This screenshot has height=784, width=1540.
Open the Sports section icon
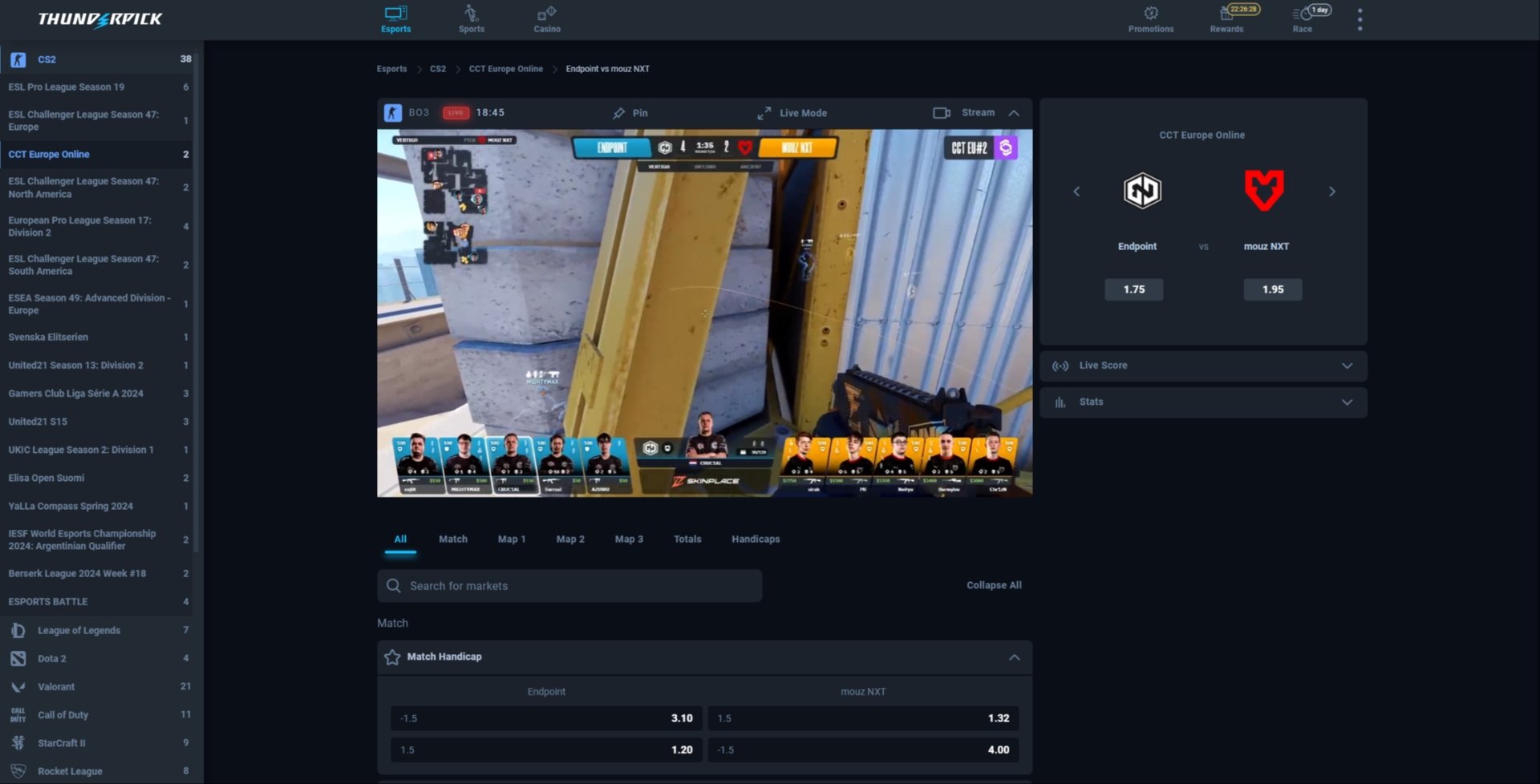(471, 14)
